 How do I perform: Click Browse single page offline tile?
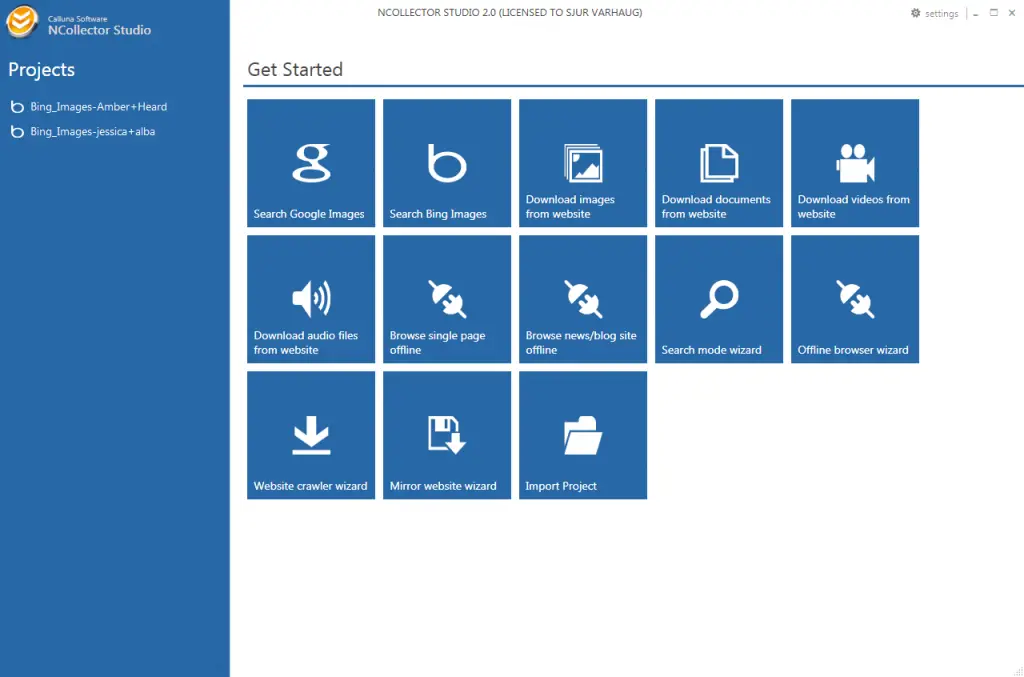[x=446, y=299]
